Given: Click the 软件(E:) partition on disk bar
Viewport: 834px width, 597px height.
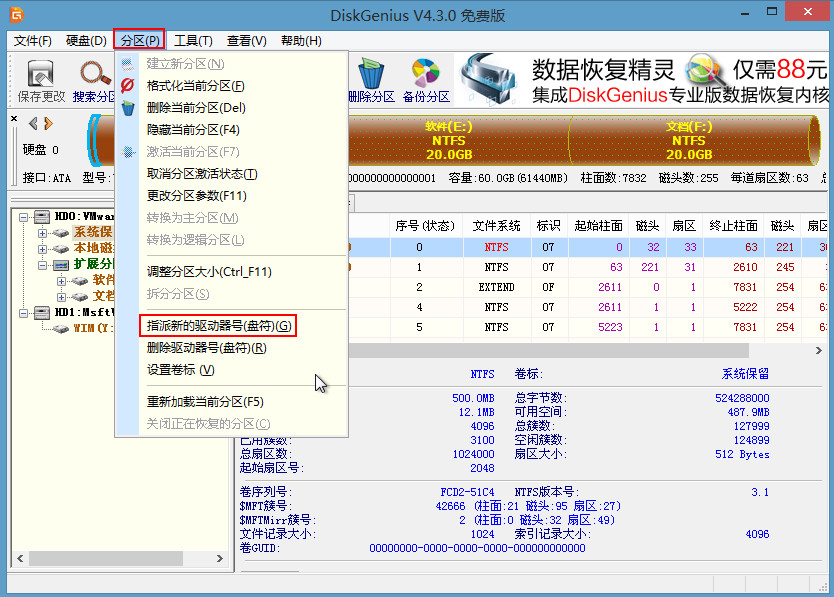Looking at the screenshot, I should coord(458,140).
